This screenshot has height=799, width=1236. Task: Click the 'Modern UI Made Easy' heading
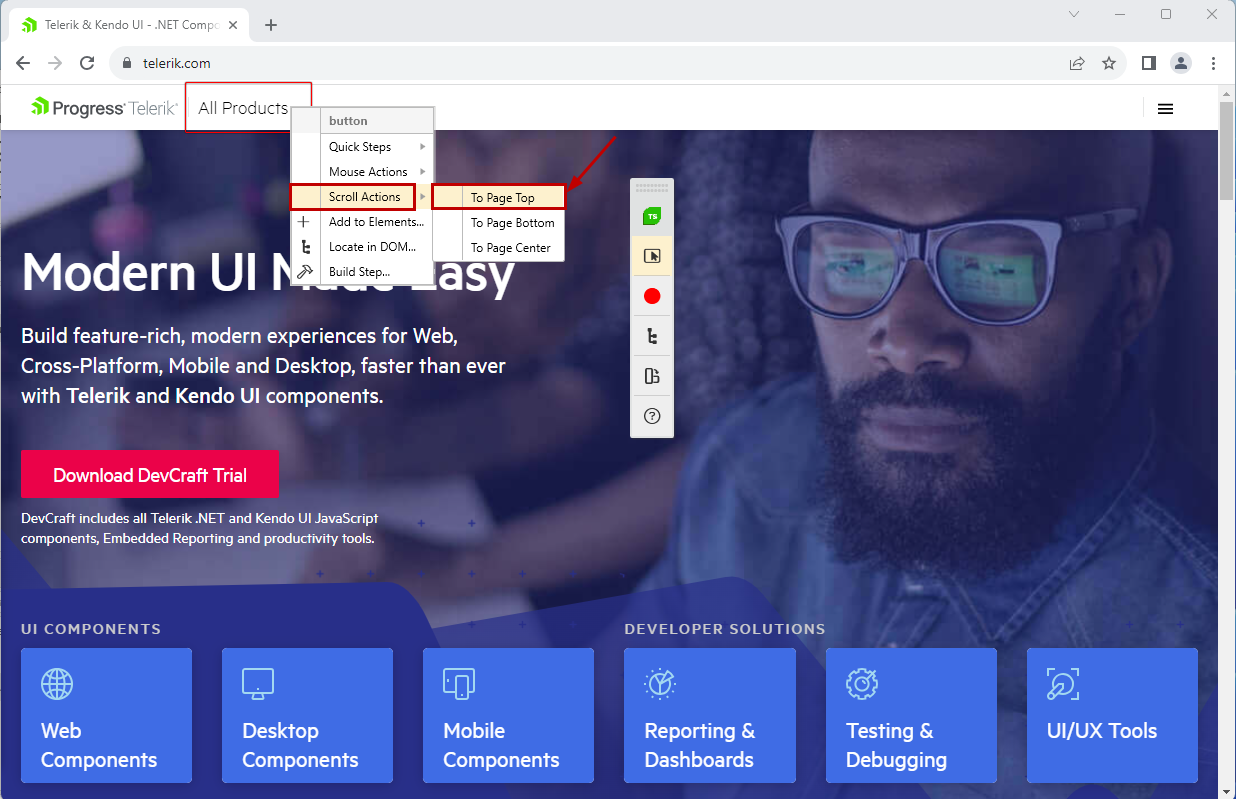pos(268,272)
